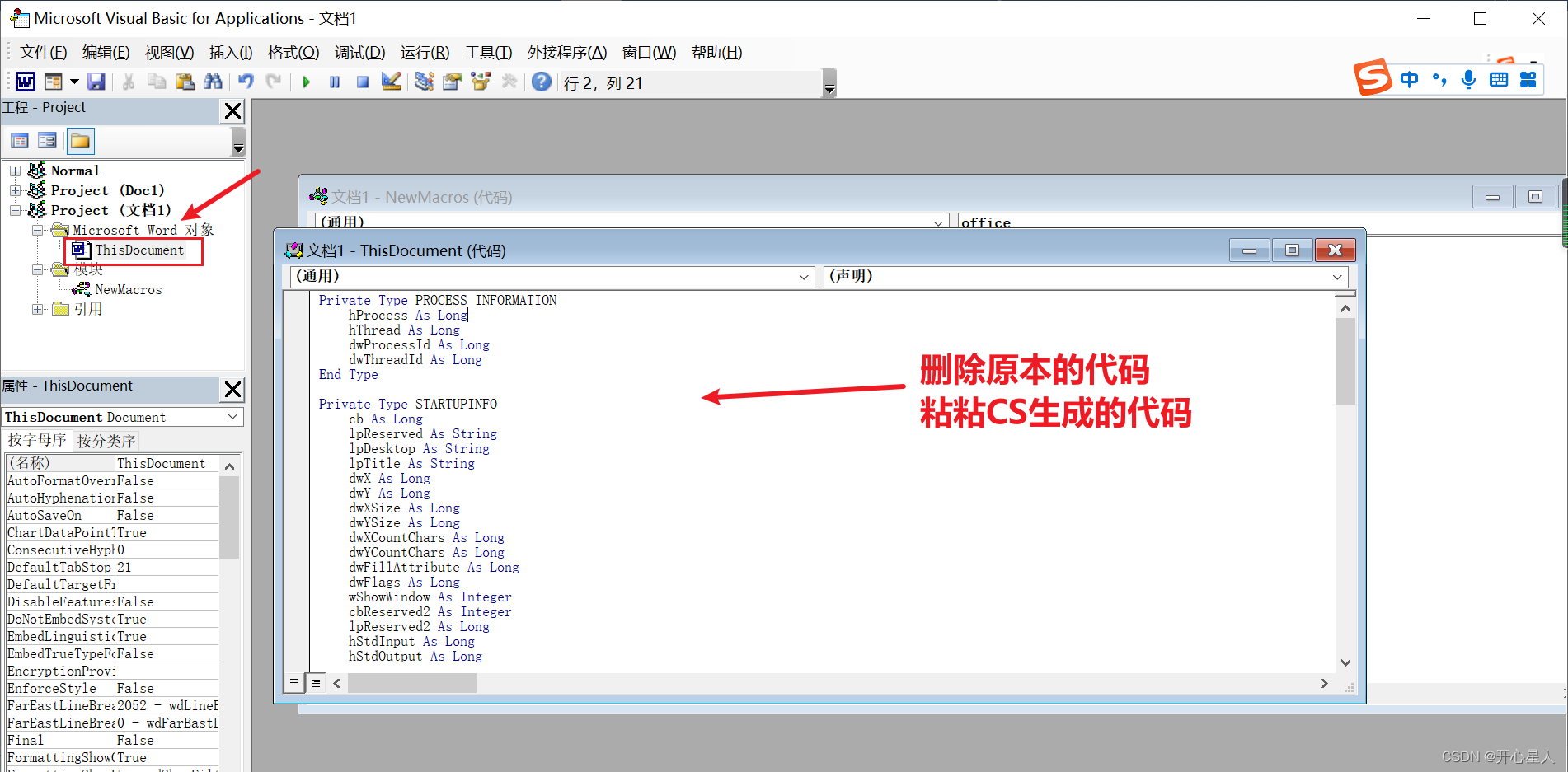Viewport: 1568px width, 772px height.
Task: Click the vertical scrollbar thumb in code window
Action: [x=1345, y=361]
